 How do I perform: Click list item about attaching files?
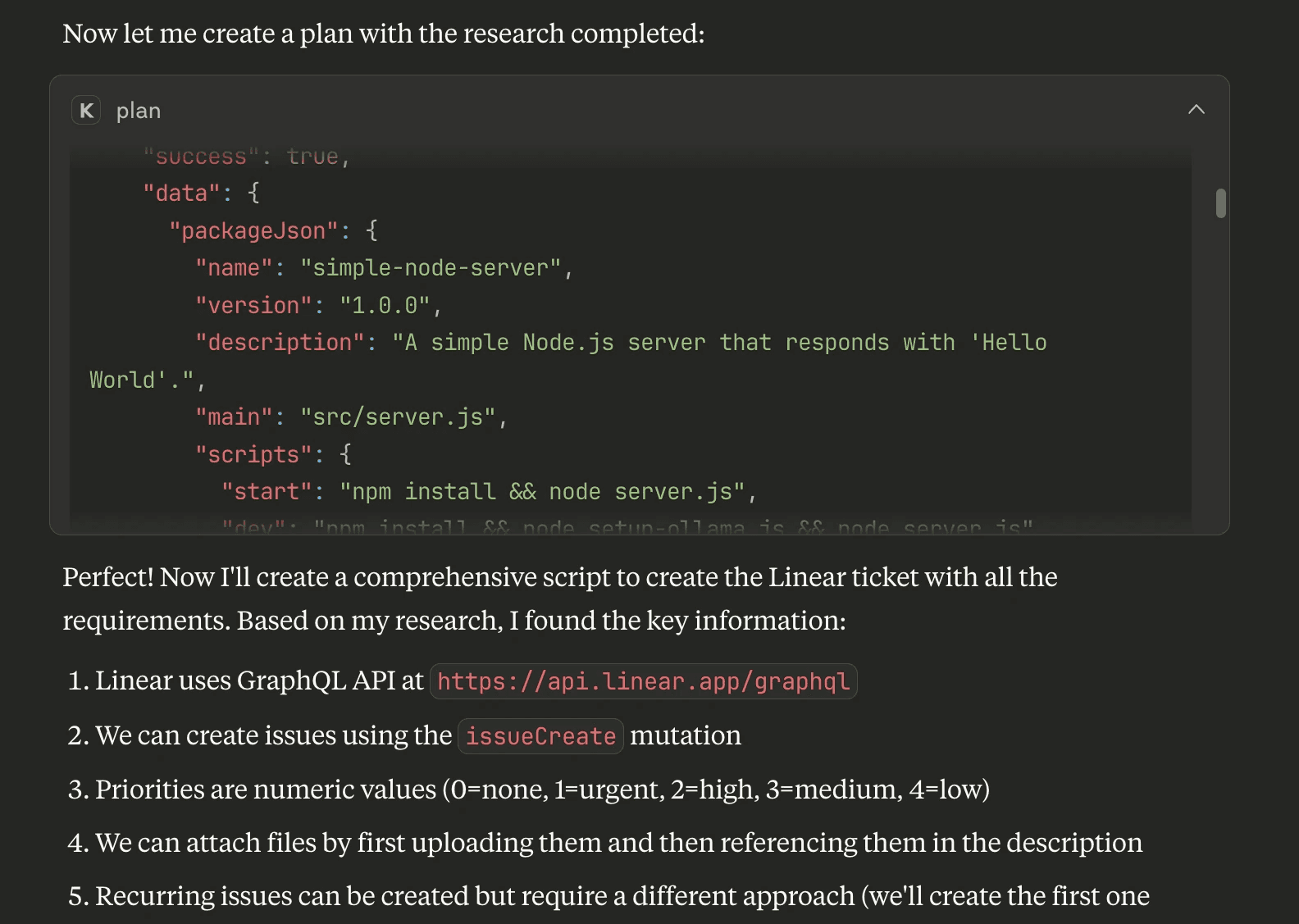605,843
